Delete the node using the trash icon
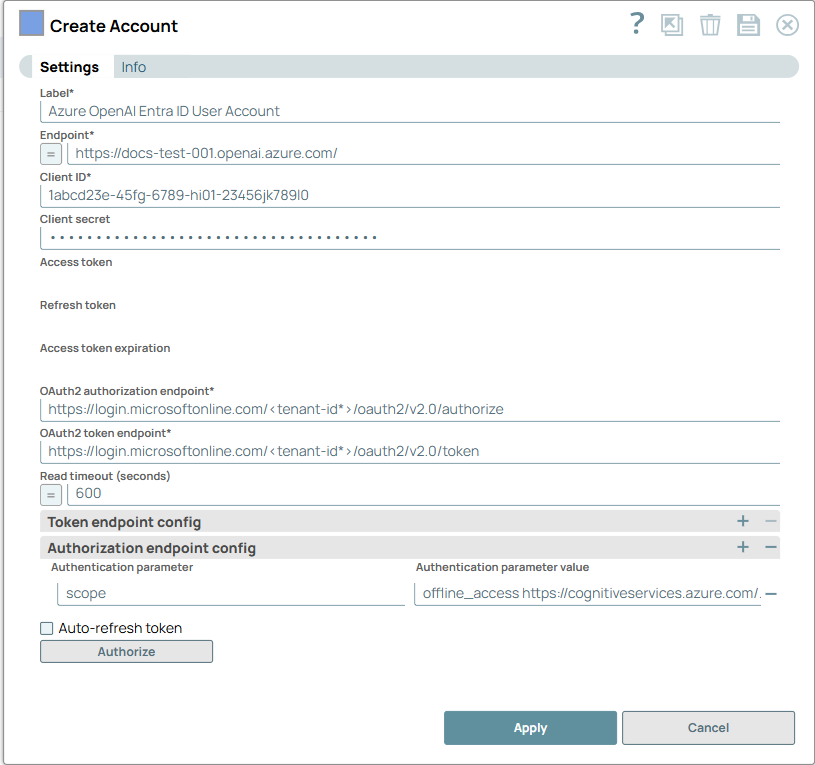This screenshot has height=765, width=815. (710, 24)
